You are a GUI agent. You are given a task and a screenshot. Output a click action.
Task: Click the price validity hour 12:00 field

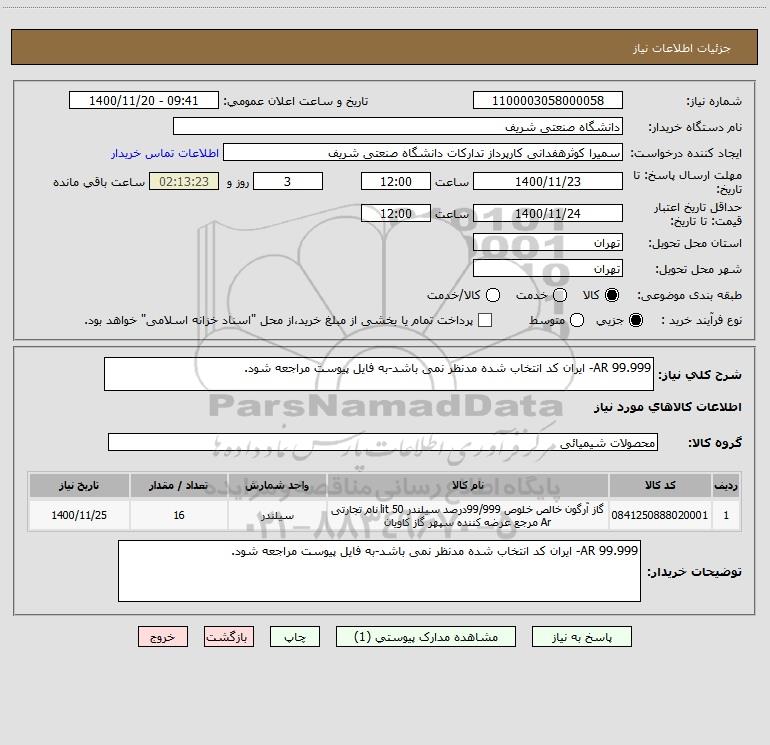(396, 213)
